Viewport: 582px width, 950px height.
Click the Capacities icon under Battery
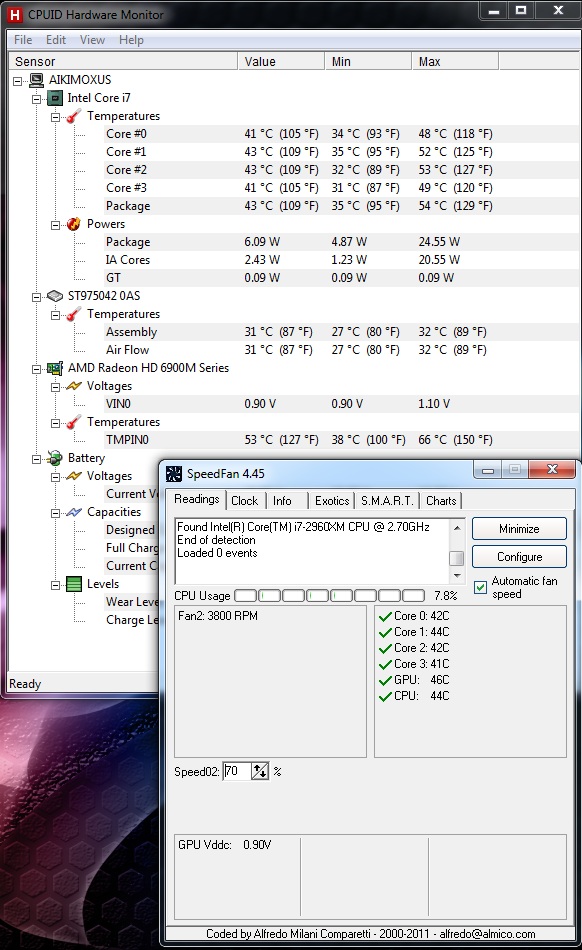[73, 512]
